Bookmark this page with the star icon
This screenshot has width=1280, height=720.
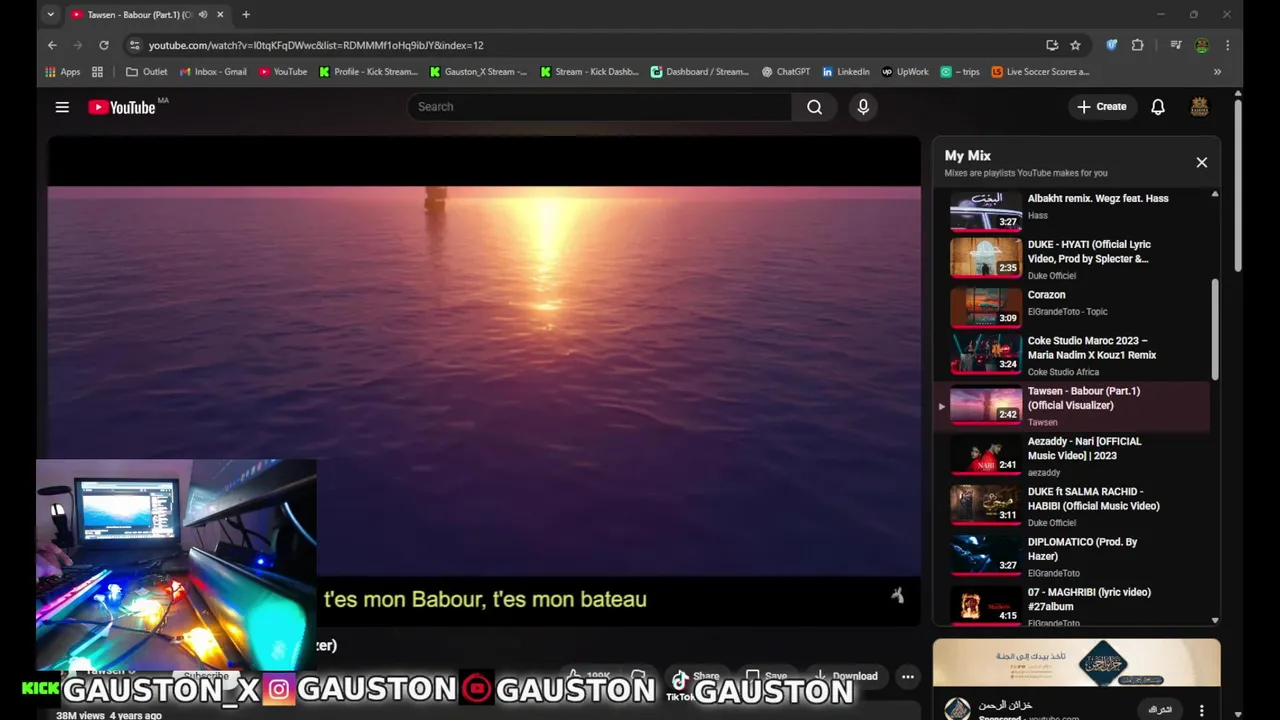pyautogui.click(x=1075, y=45)
